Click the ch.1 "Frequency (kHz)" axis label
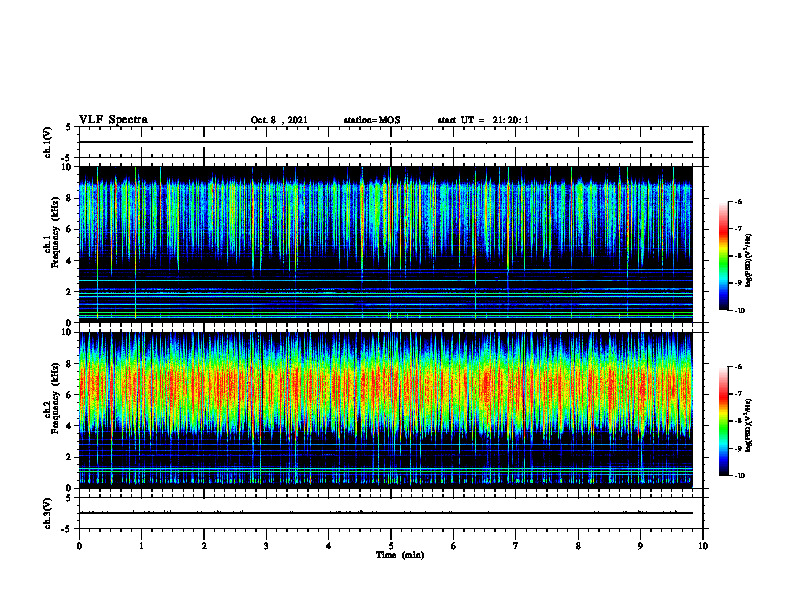This screenshot has height=612, width=792. (55, 231)
